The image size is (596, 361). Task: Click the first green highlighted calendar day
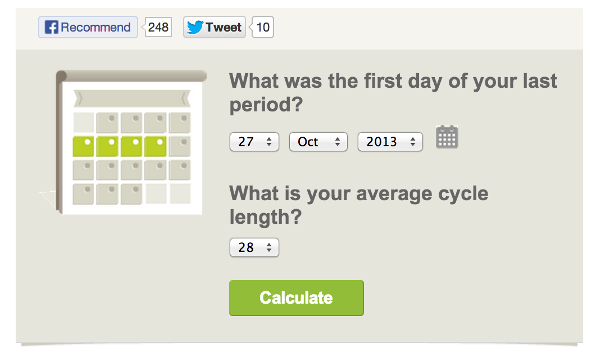83,146
